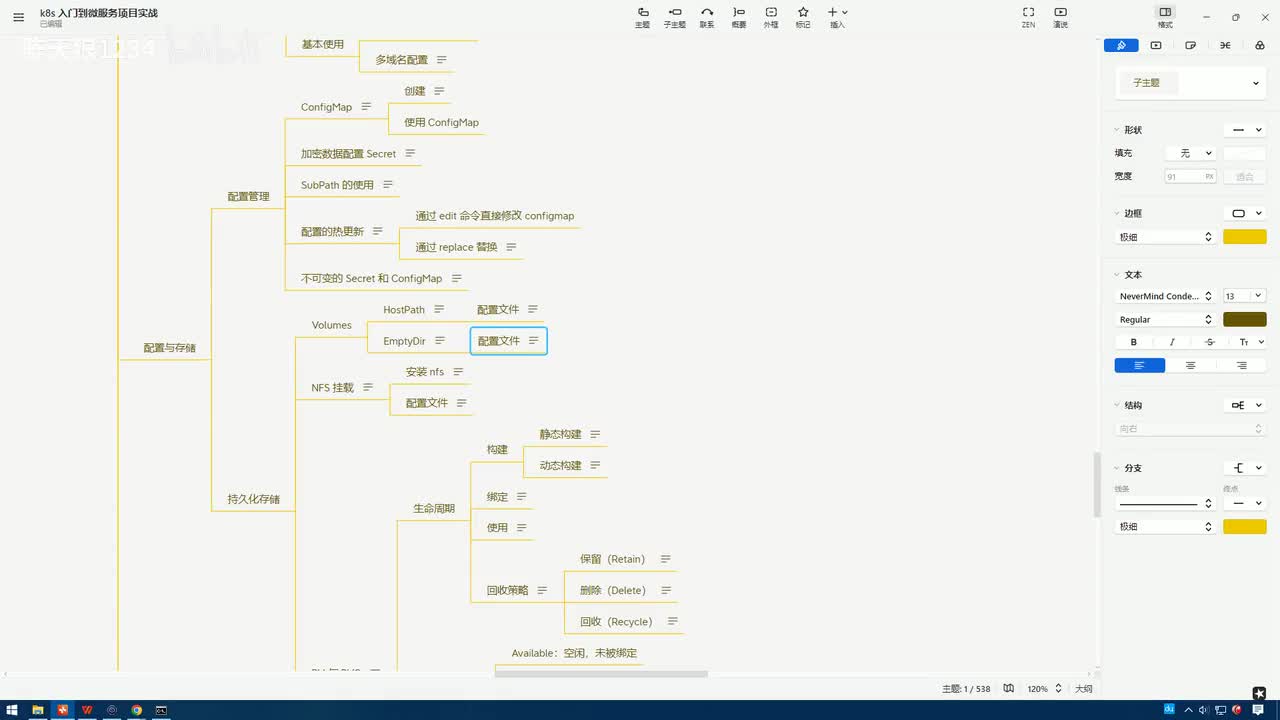
Task: Open notes icon beside ConfigMap topic
Action: [366, 107]
